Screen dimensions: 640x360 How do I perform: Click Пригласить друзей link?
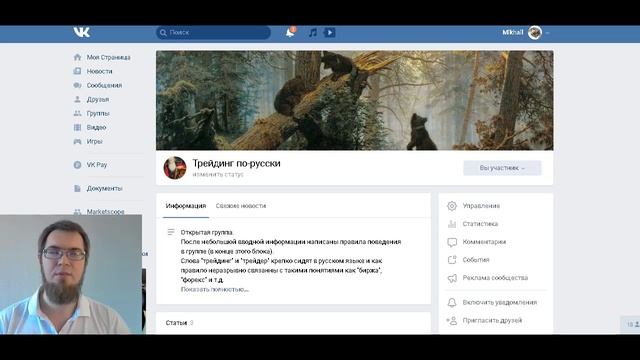492,320
